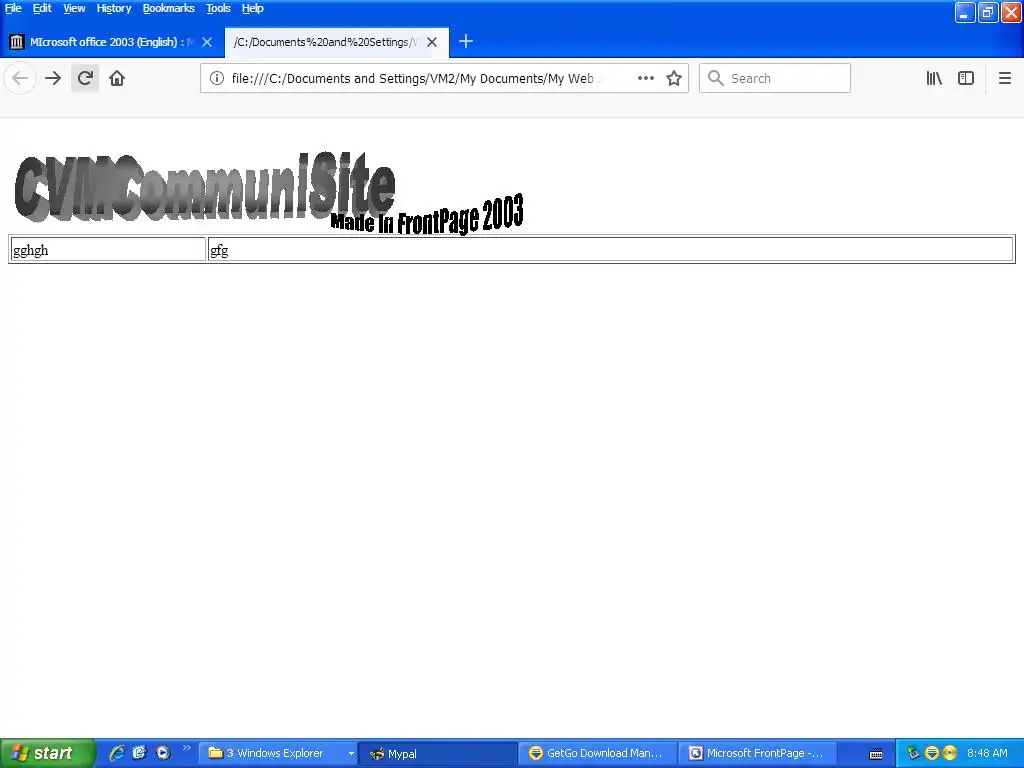The image size is (1024, 768).
Task: Expand Windows Explorer group dropdown arrow
Action: pyautogui.click(x=351, y=754)
